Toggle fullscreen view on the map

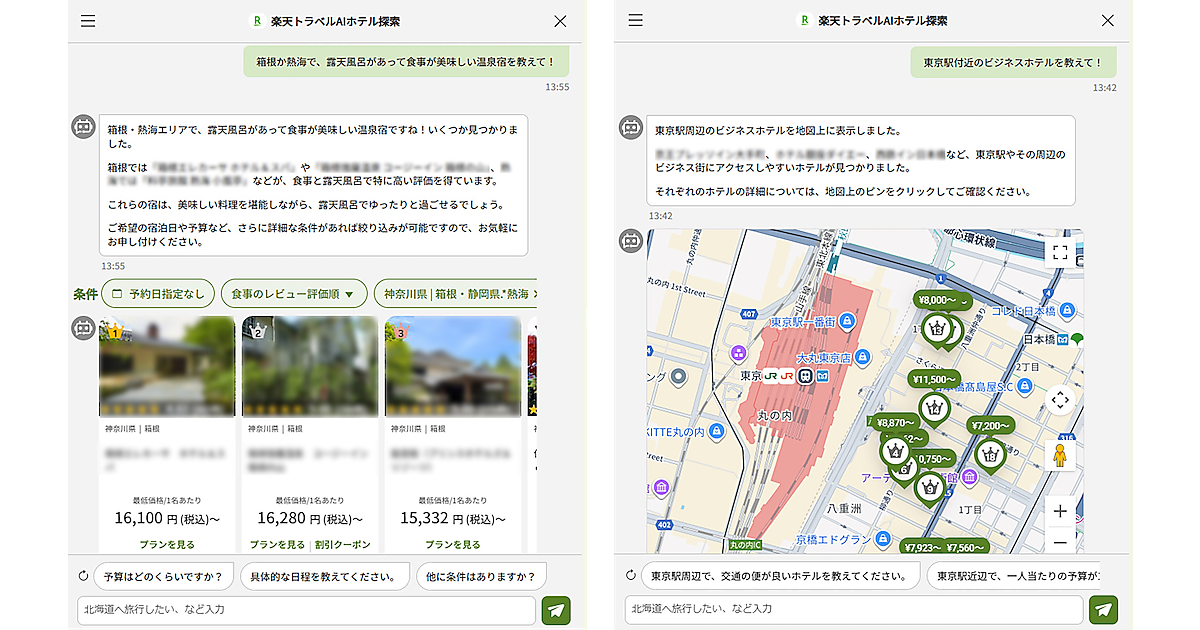(x=1060, y=253)
